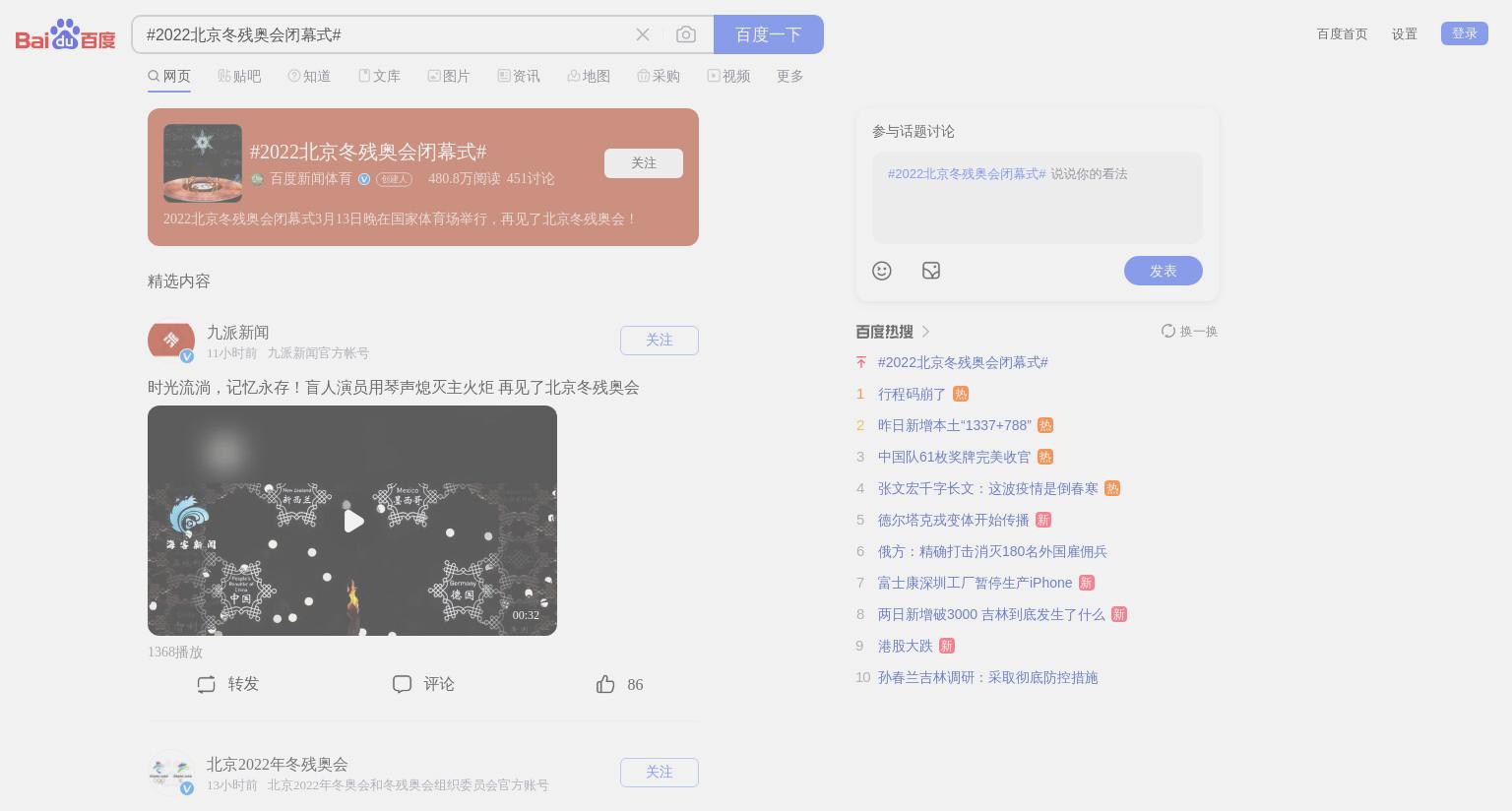1512x811 pixels.
Task: Click the 1368播放 play count
Action: pos(175,653)
